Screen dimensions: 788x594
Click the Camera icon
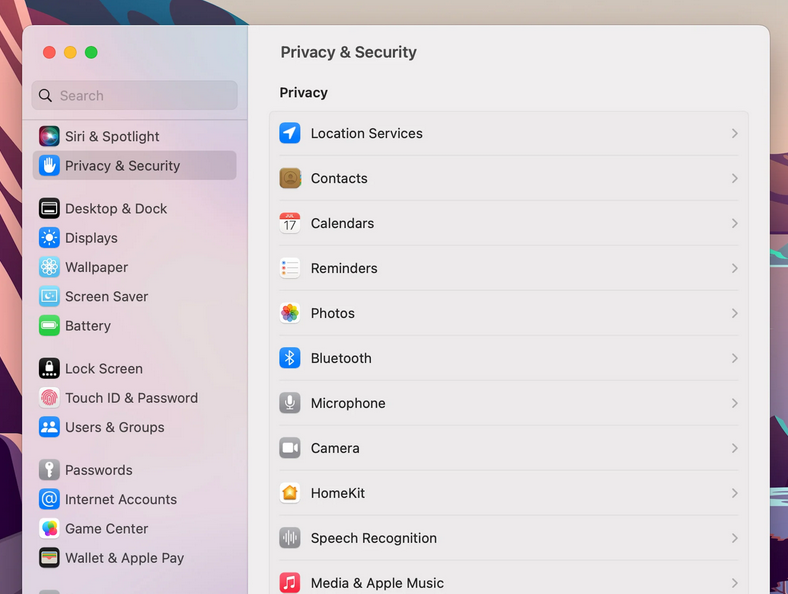290,448
